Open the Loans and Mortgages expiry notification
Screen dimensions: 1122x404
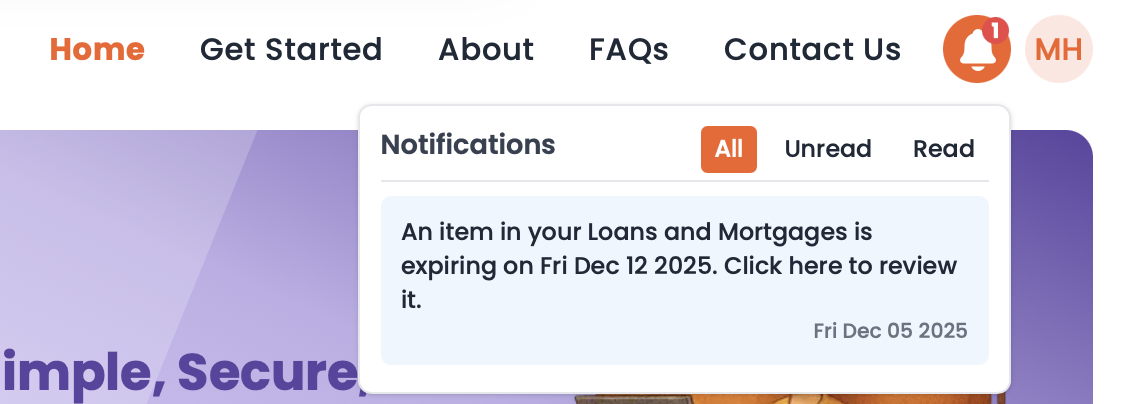[685, 280]
